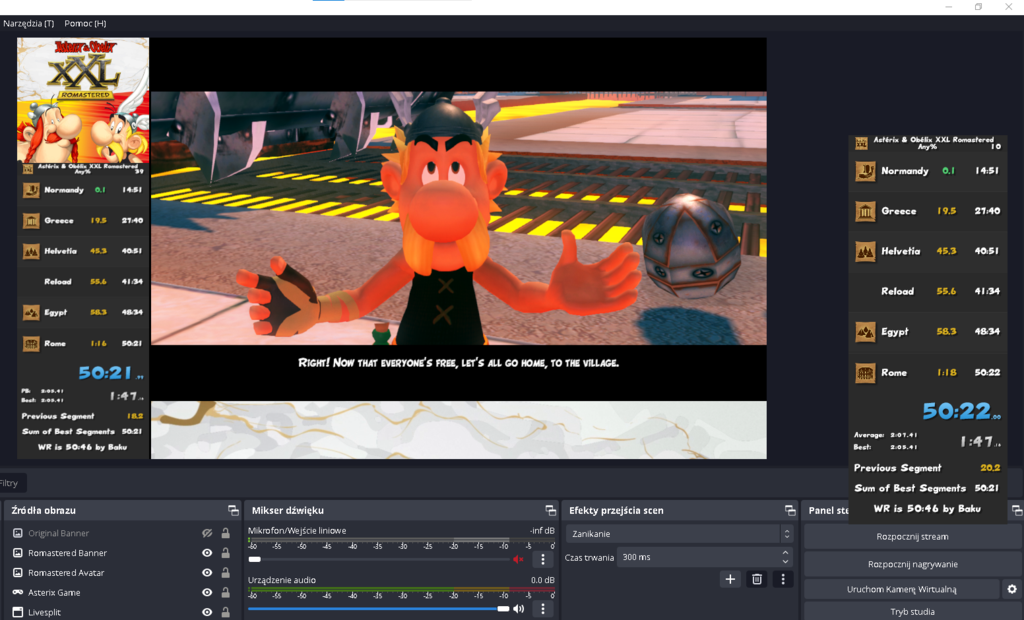Click the Efekty przejścia scen panel title

coord(616,510)
